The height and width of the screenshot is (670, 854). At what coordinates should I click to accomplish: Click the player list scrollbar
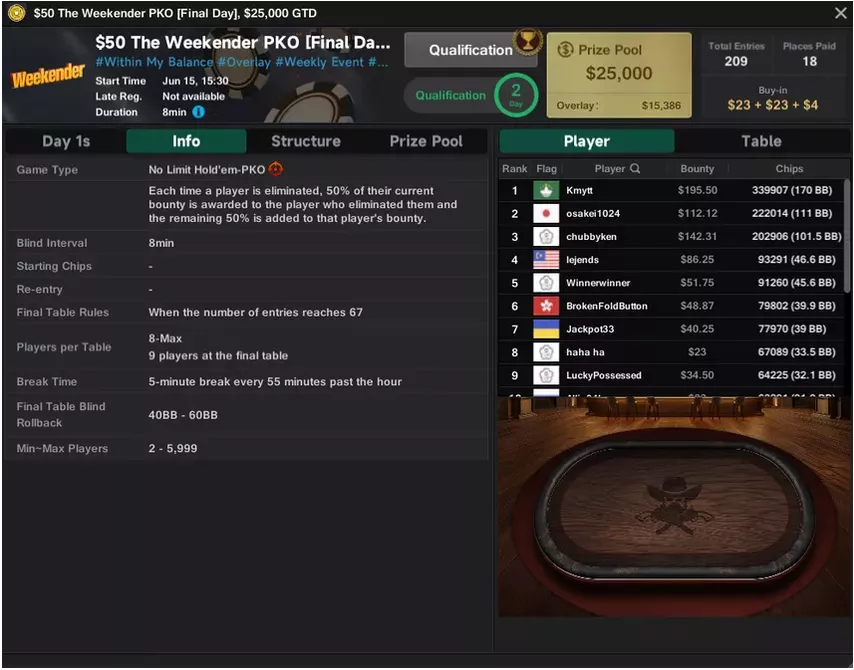coord(847,237)
